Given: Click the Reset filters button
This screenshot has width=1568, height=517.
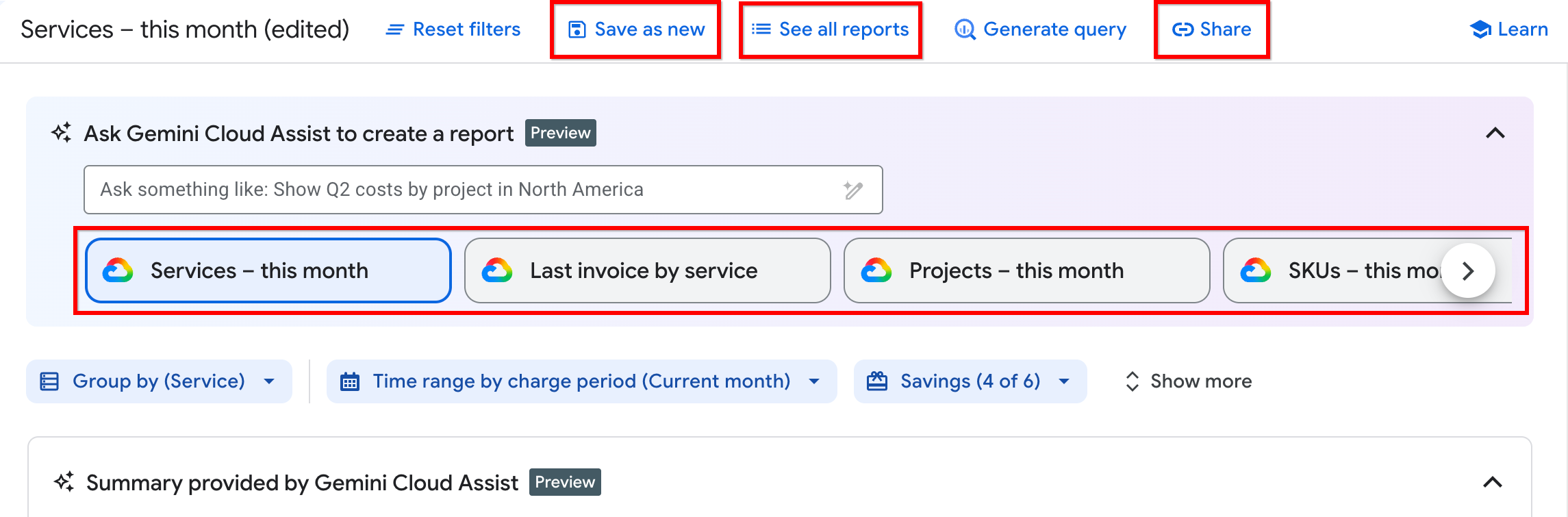Looking at the screenshot, I should [453, 29].
